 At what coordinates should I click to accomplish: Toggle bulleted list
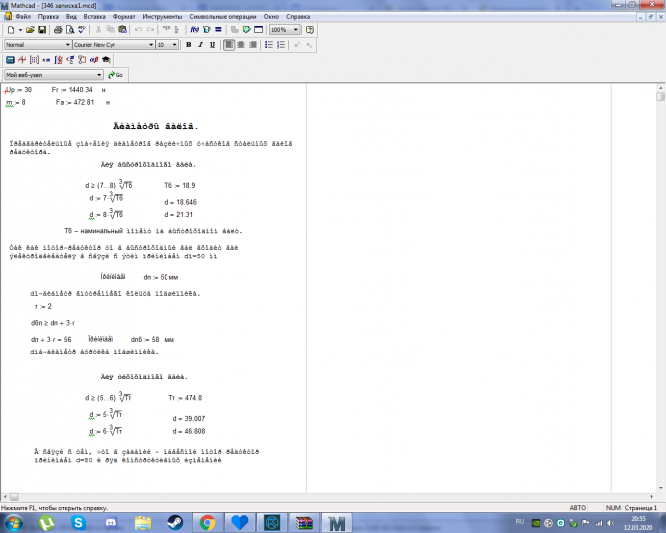(269, 45)
